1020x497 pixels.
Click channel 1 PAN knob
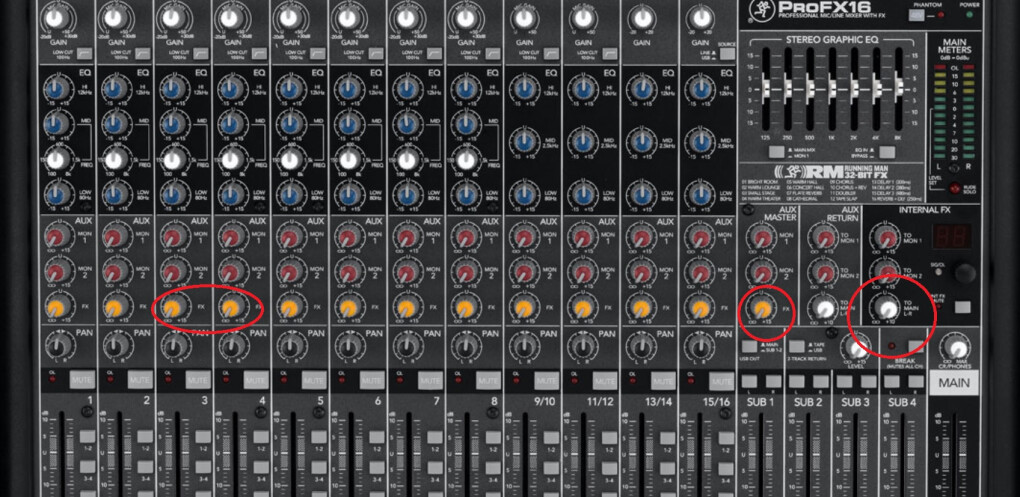click(58, 345)
